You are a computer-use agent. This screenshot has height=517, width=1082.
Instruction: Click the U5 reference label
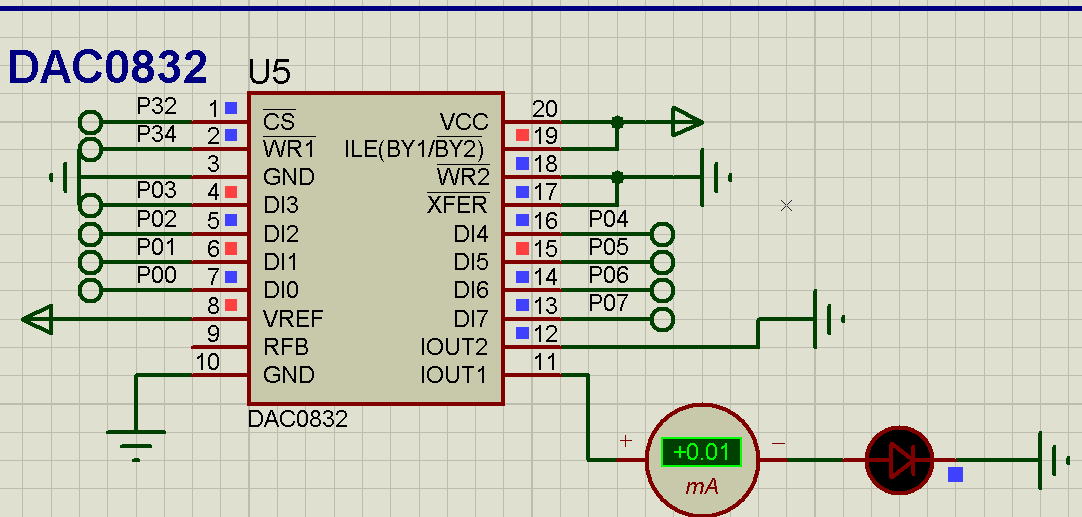point(269,72)
